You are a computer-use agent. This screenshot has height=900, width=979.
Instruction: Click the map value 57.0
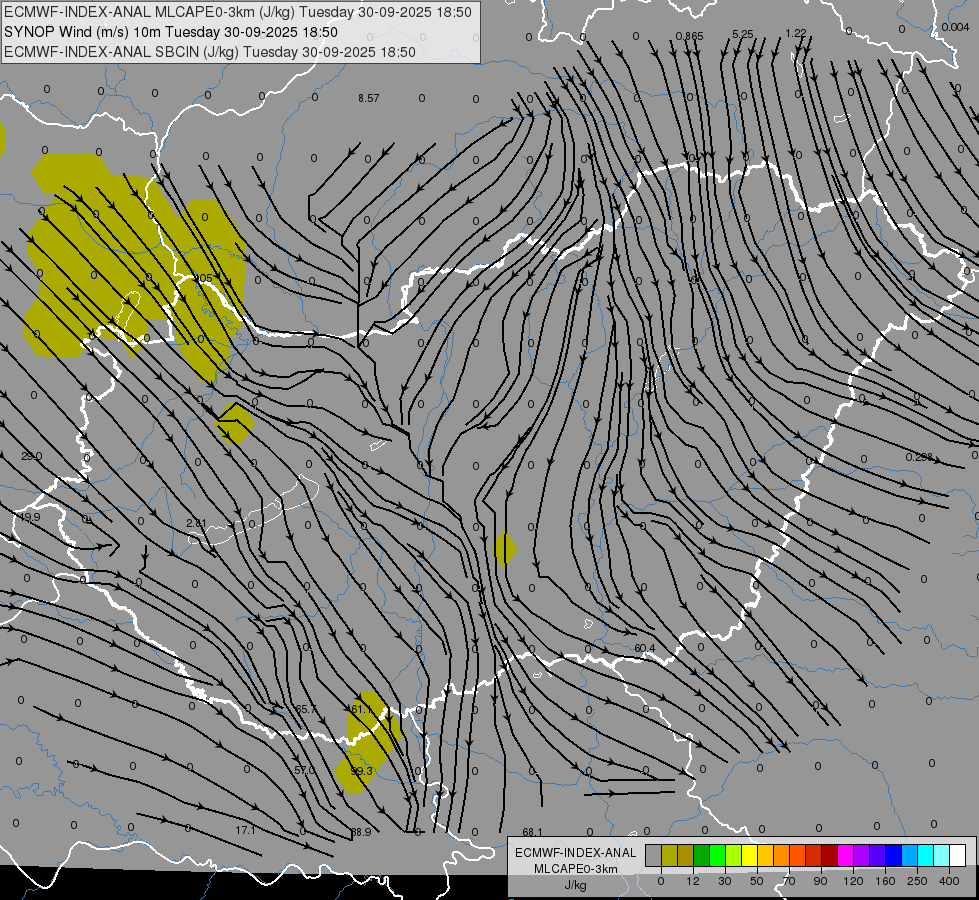(x=305, y=770)
